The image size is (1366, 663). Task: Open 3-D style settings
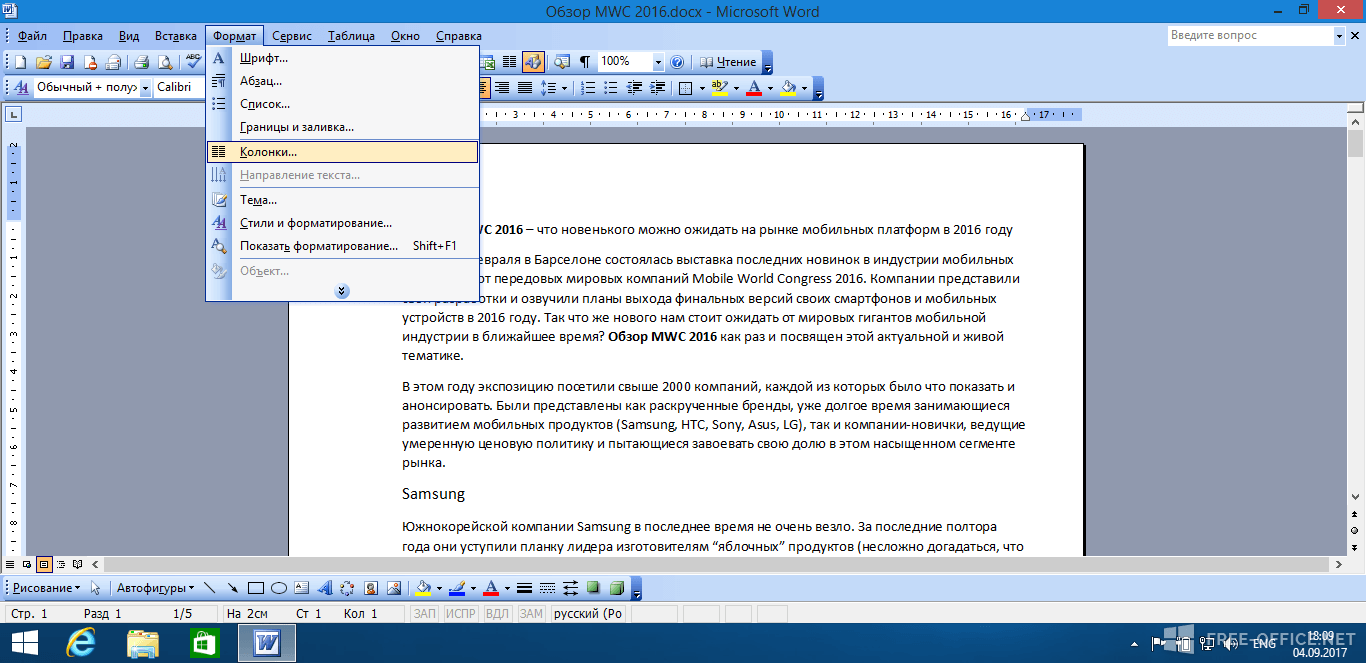pos(617,588)
